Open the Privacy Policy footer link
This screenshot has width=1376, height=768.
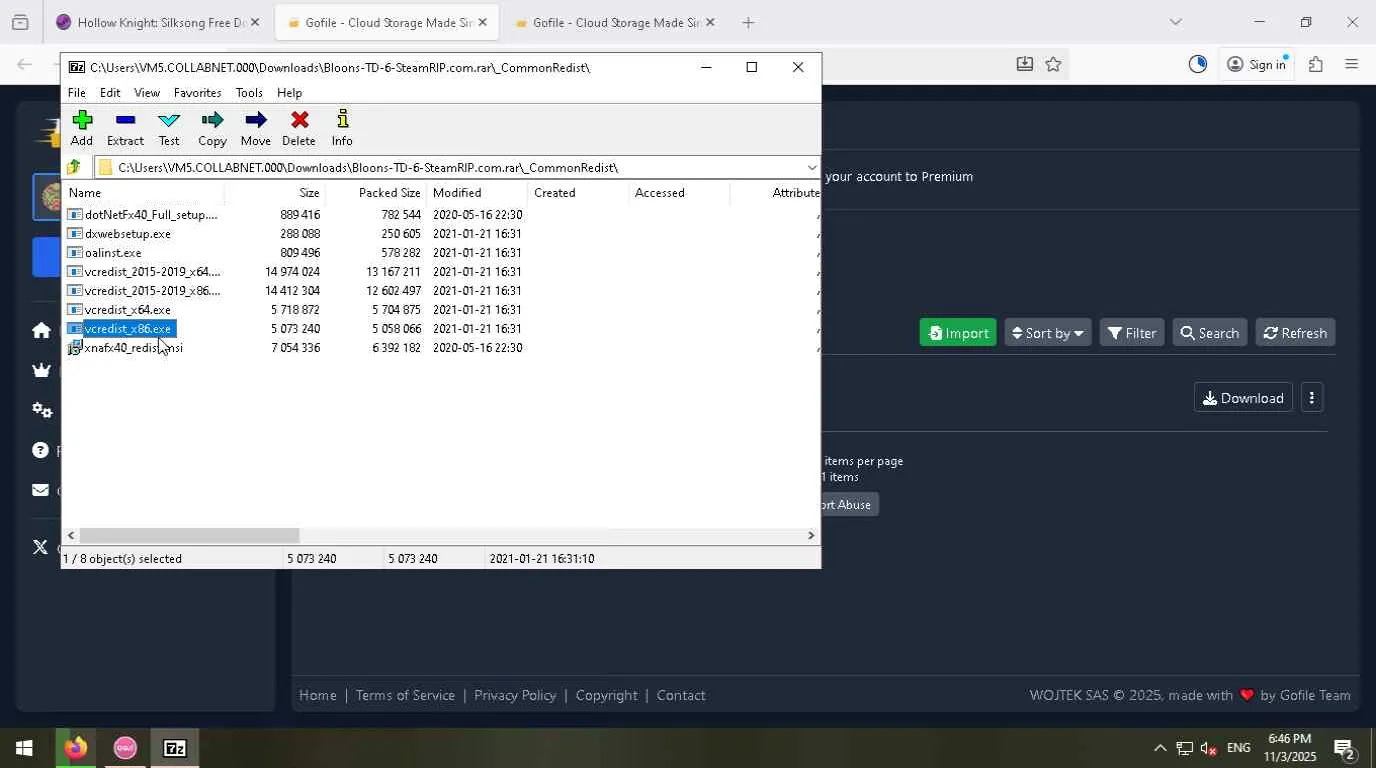(x=515, y=695)
